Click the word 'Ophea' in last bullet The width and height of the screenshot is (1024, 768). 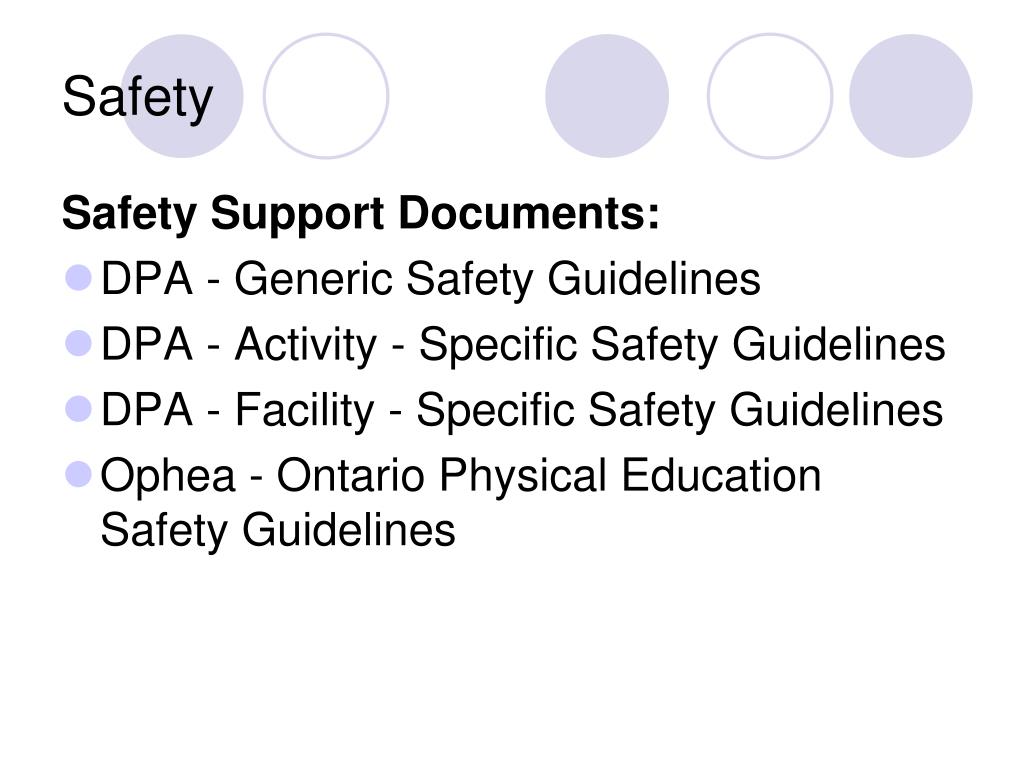click(168, 475)
